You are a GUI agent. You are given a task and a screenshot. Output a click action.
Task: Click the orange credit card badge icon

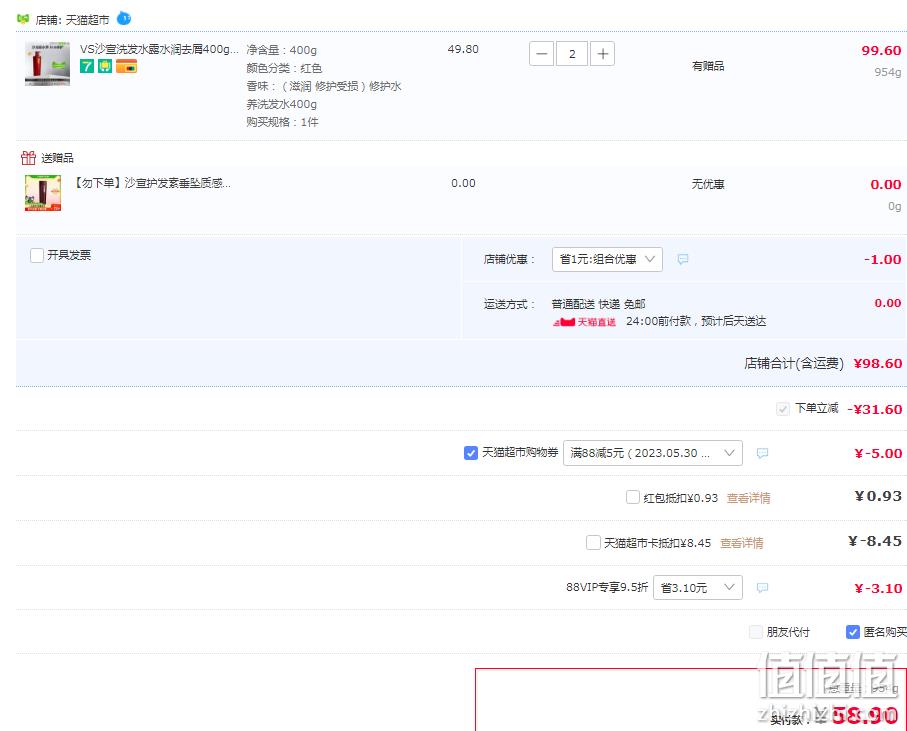126,66
